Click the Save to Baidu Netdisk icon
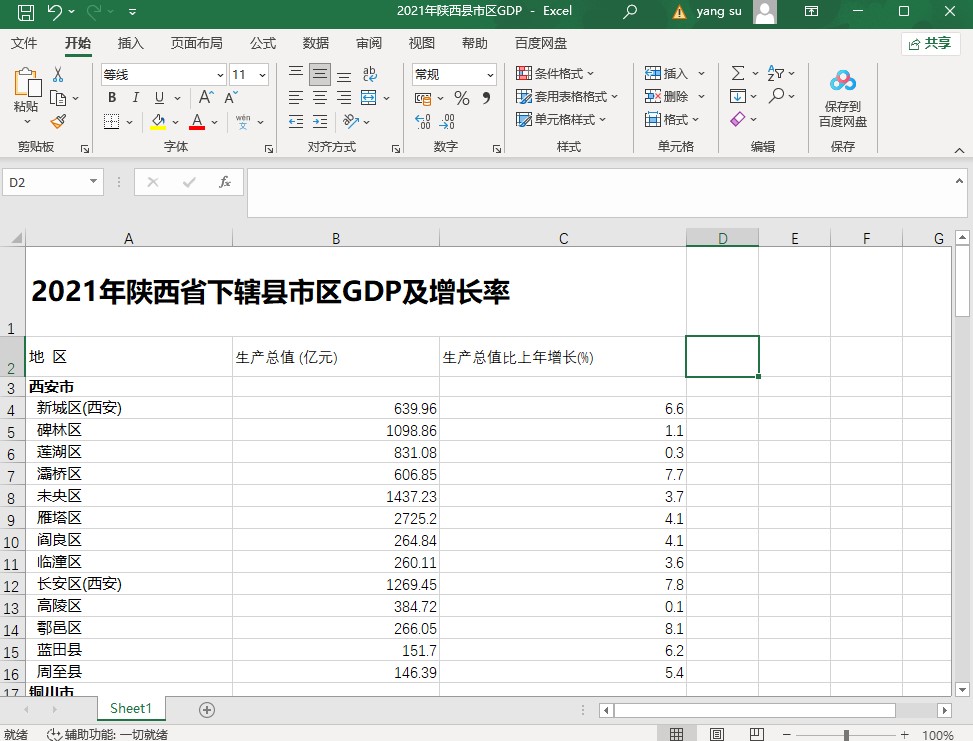 842,81
